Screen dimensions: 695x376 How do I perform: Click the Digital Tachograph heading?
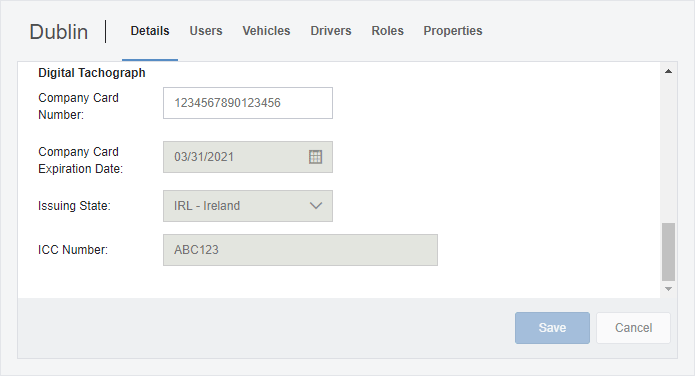92,73
